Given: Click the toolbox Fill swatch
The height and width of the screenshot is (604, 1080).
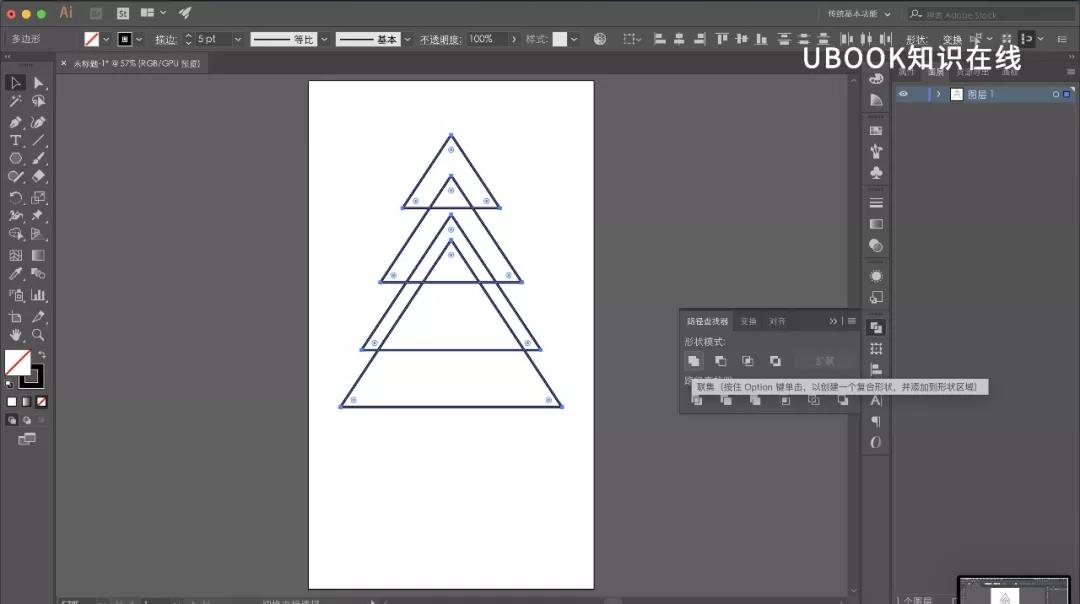Looking at the screenshot, I should 18,362.
